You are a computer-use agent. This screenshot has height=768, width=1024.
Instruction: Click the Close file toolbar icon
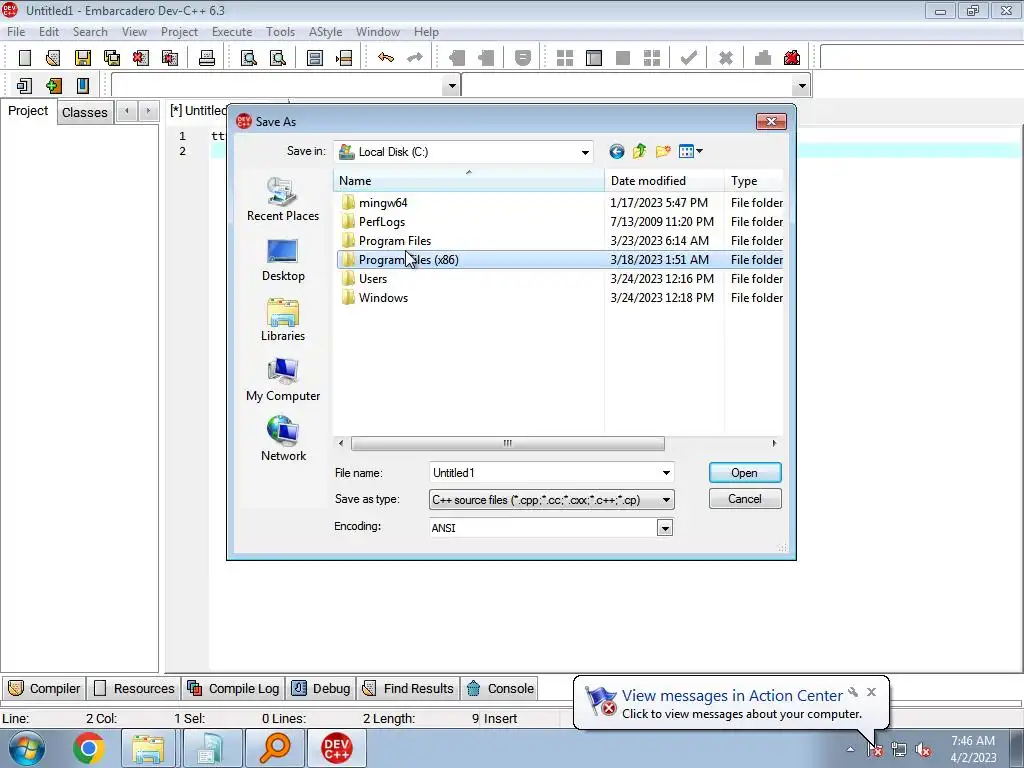point(140,58)
